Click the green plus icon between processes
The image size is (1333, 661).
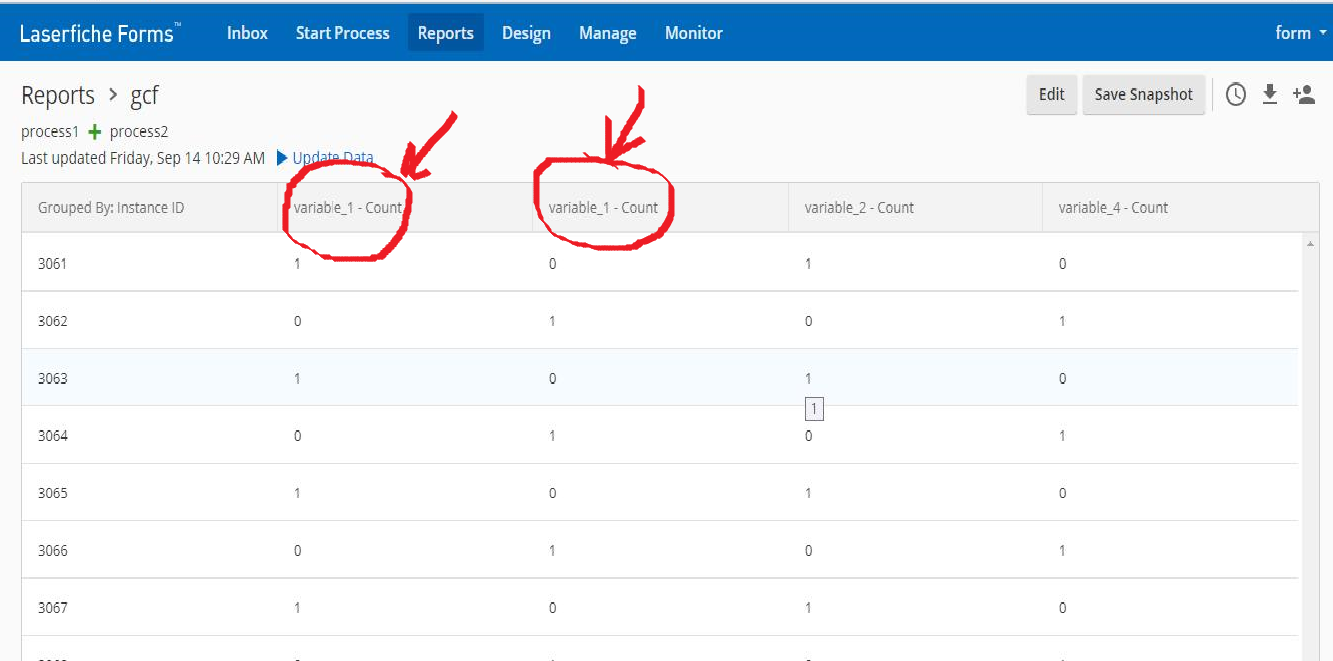click(95, 132)
